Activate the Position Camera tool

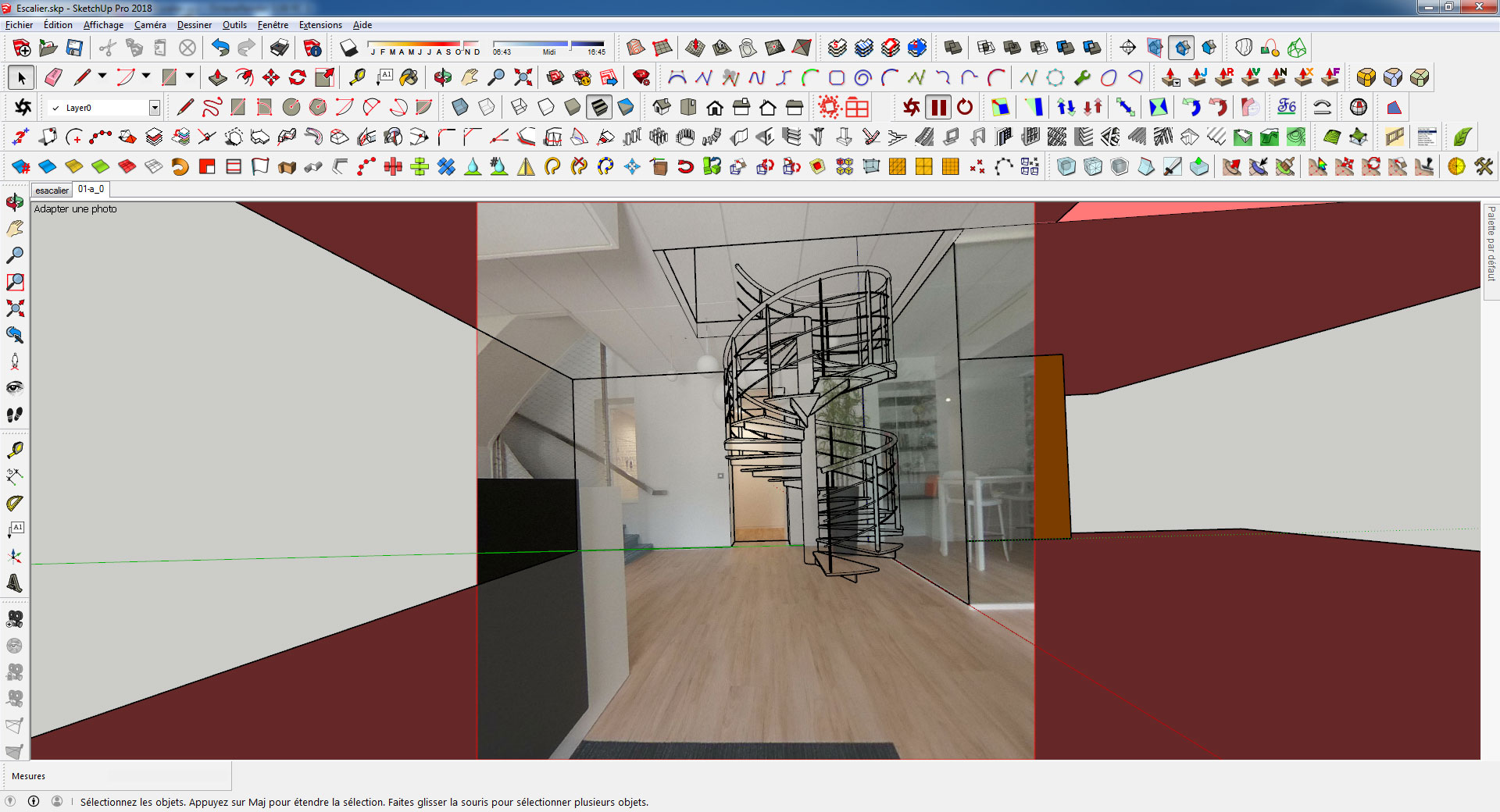[15, 361]
